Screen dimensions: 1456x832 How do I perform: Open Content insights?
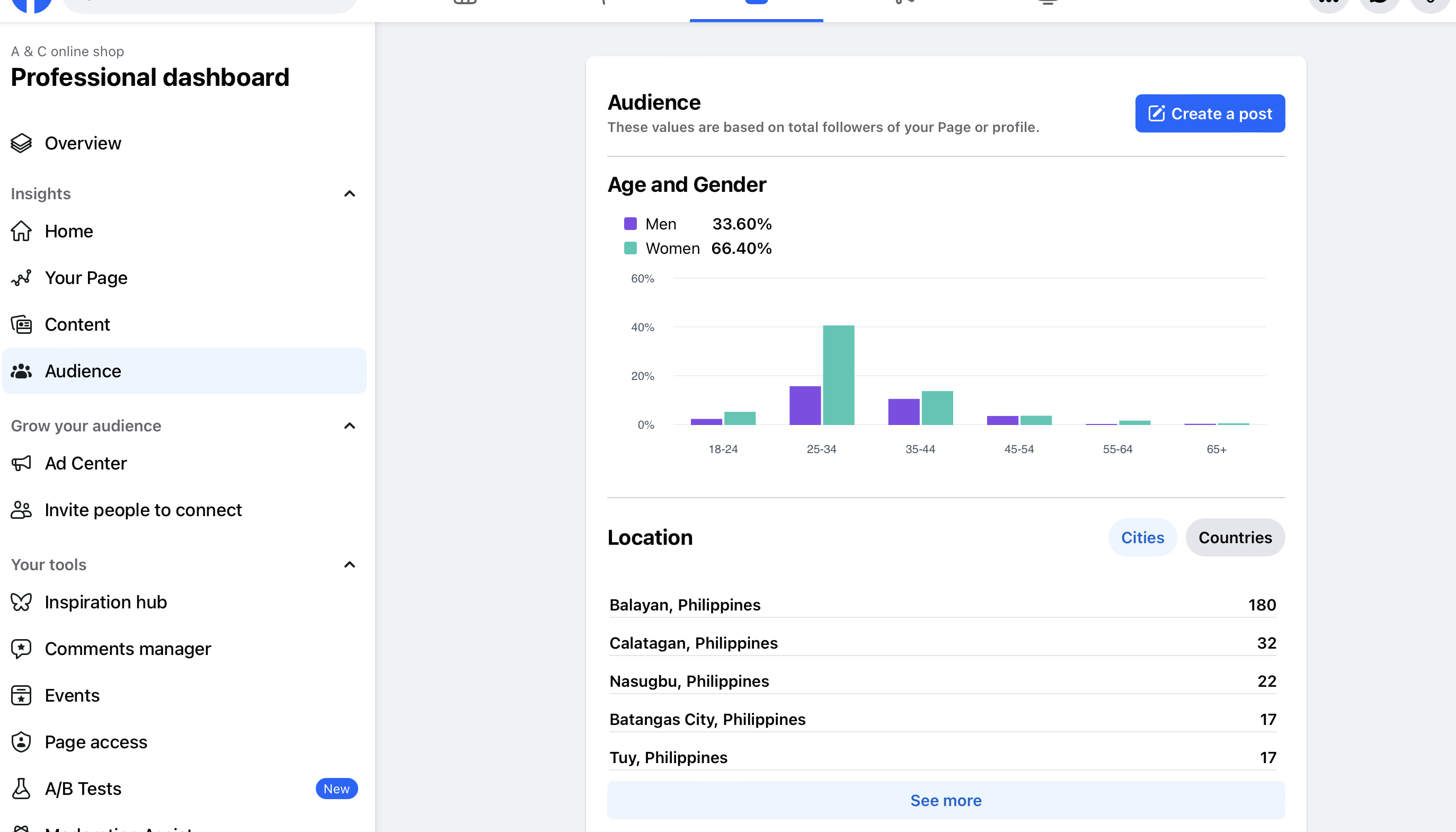184,324
